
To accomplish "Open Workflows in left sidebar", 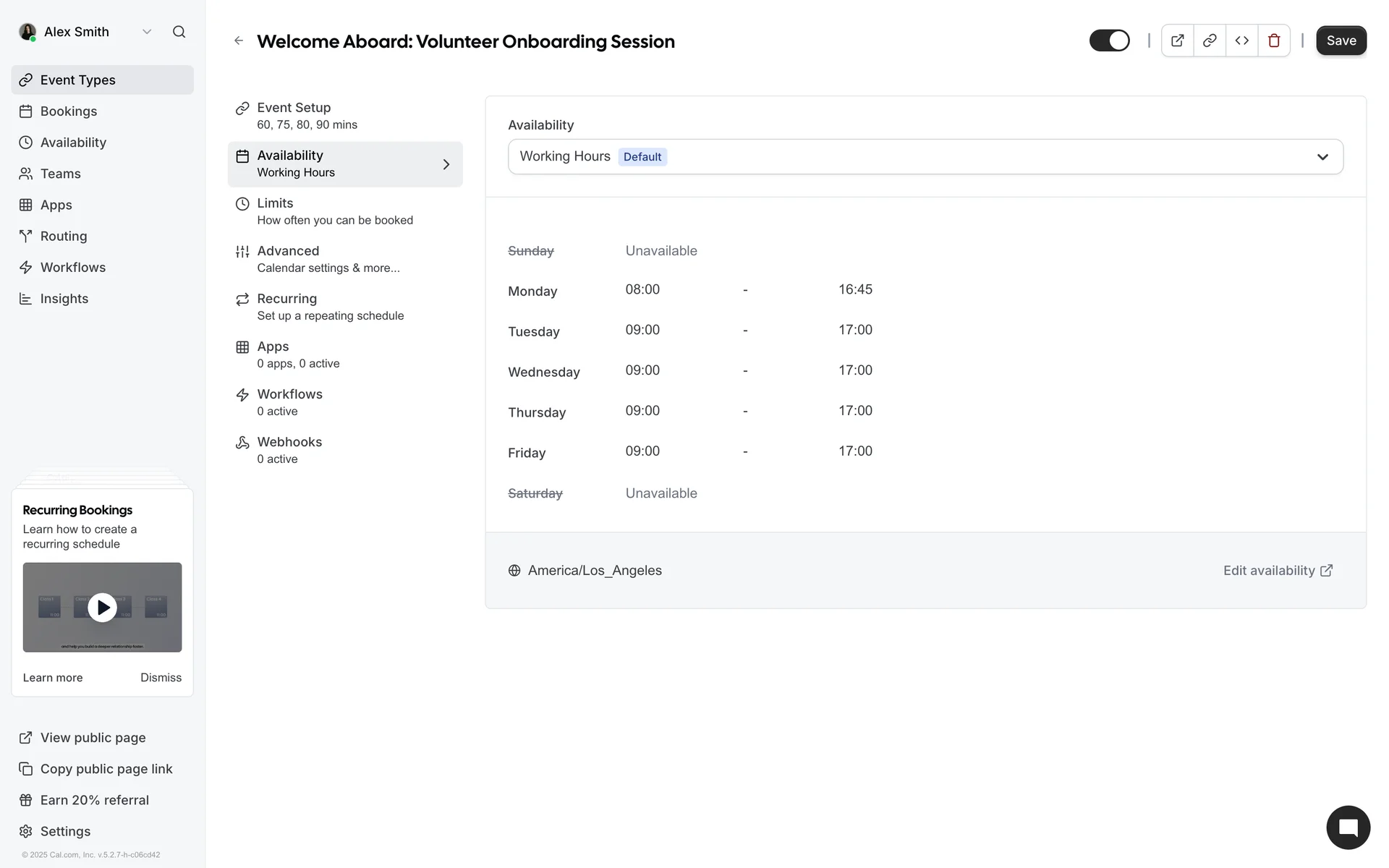I will click(x=73, y=268).
